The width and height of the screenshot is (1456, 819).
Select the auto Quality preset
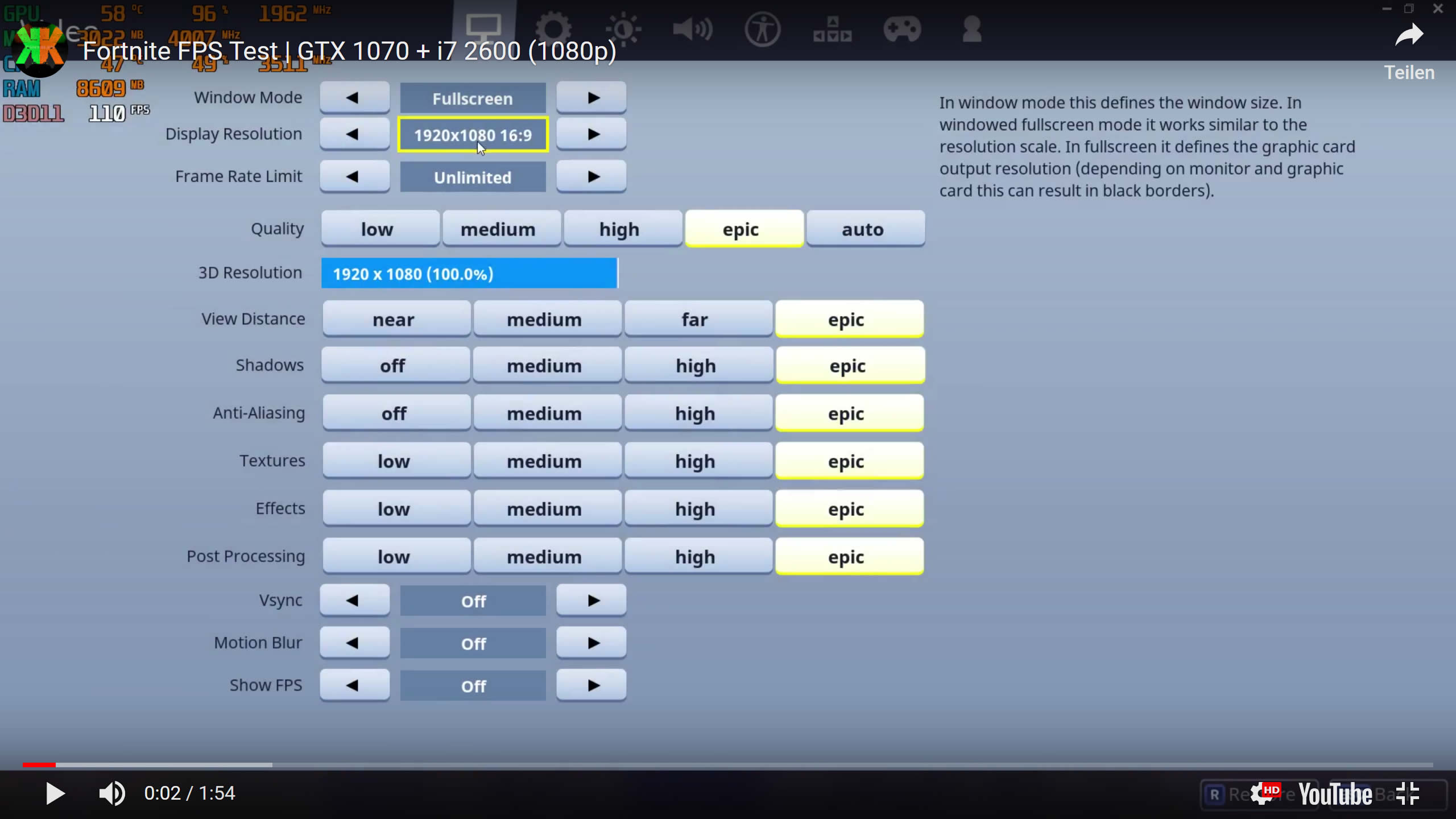coord(863,229)
